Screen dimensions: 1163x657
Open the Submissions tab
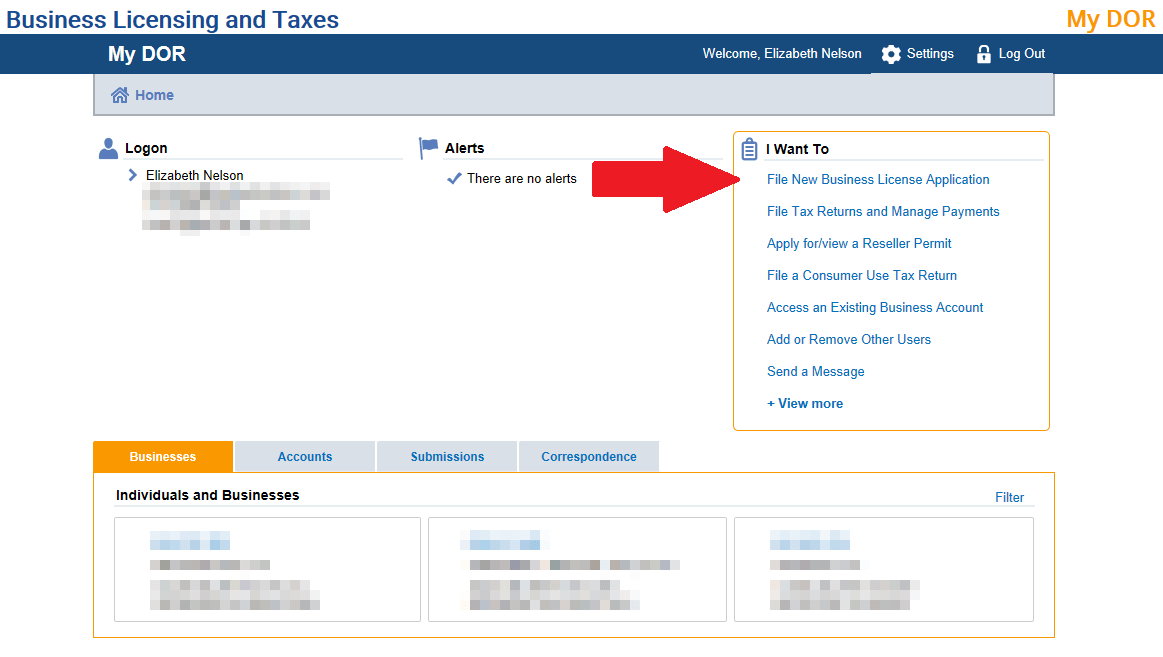pyautogui.click(x=447, y=456)
